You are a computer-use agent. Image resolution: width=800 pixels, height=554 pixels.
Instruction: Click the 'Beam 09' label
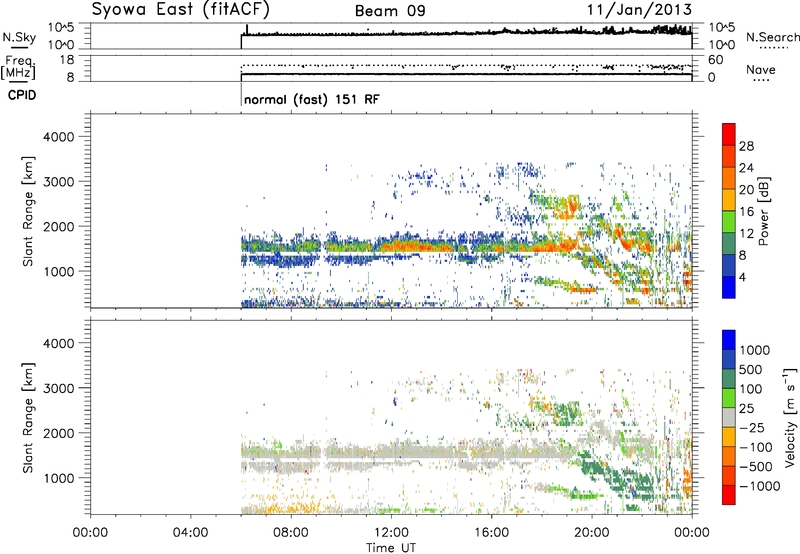click(x=390, y=11)
